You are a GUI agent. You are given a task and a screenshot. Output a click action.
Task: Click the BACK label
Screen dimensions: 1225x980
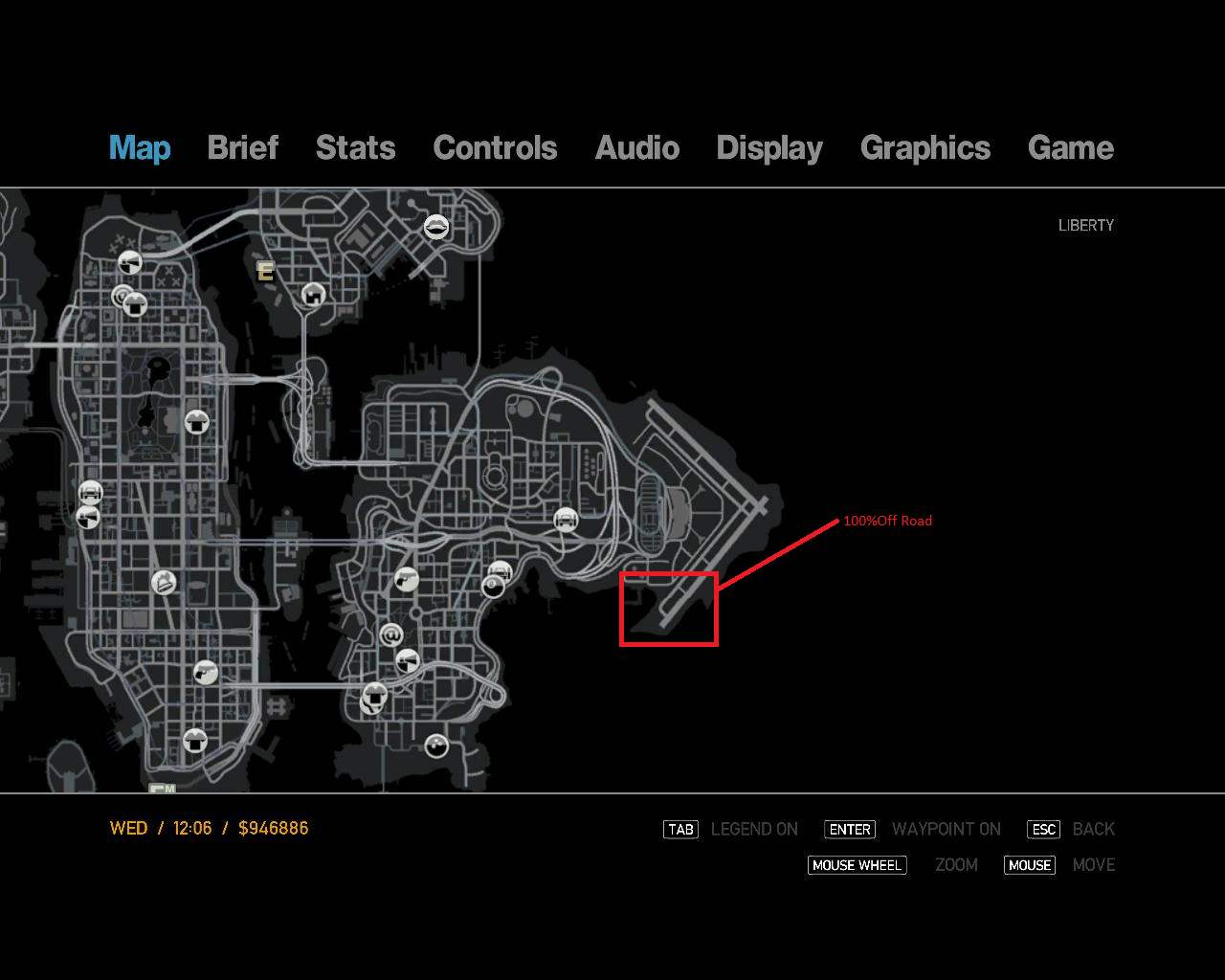click(x=1094, y=829)
